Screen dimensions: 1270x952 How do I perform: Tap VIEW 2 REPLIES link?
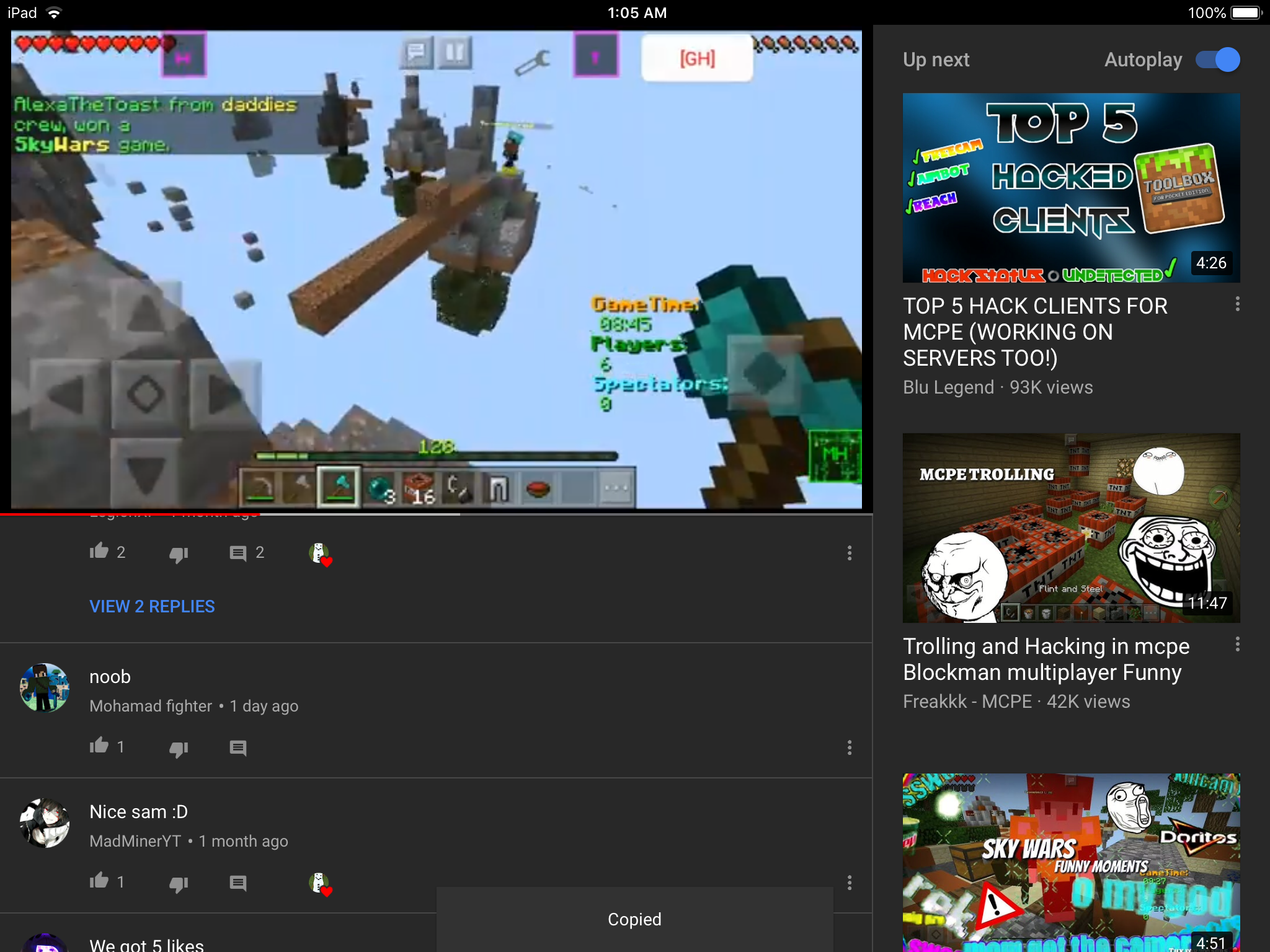coord(152,606)
